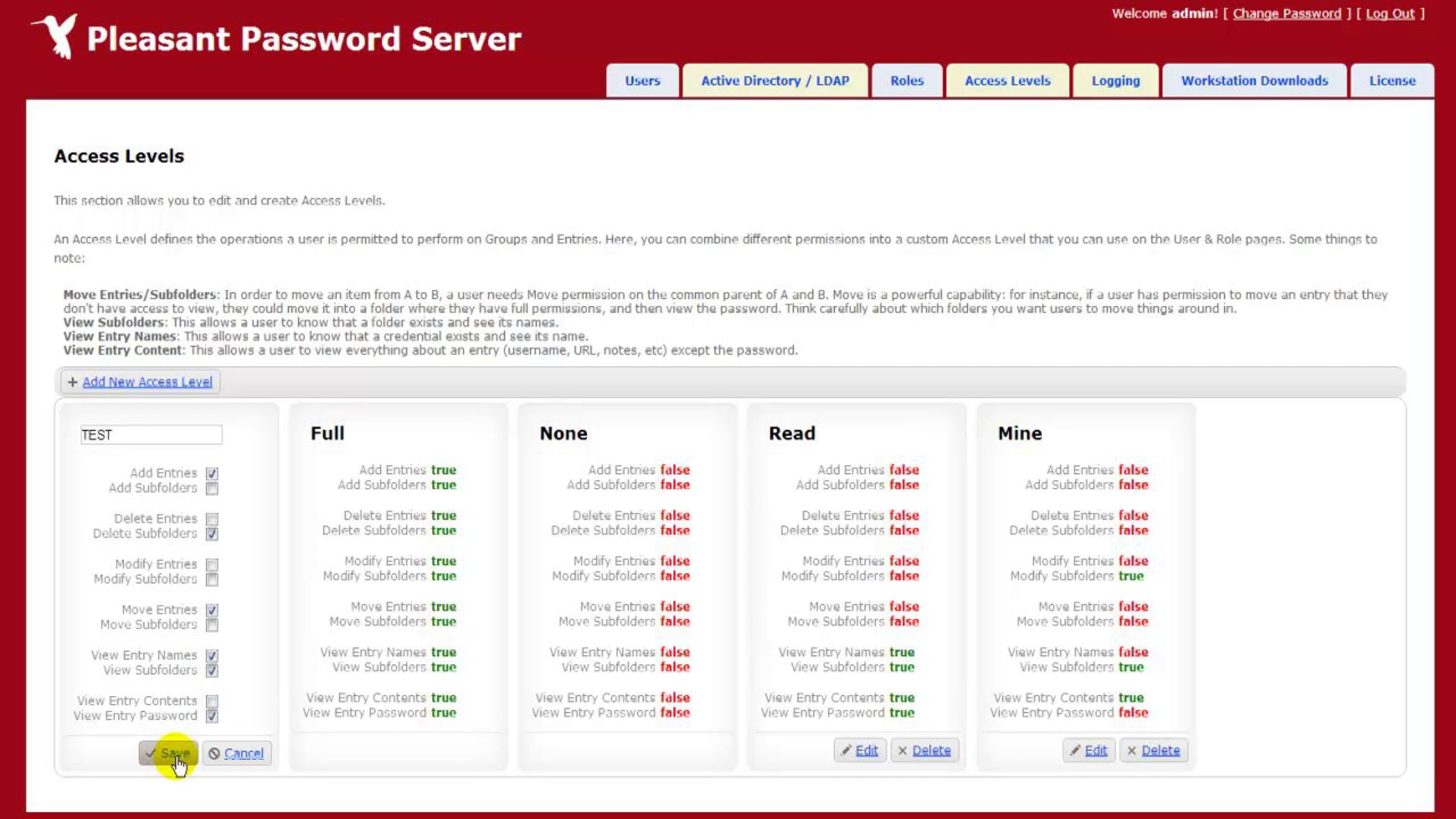Save the TEST access level

(168, 753)
